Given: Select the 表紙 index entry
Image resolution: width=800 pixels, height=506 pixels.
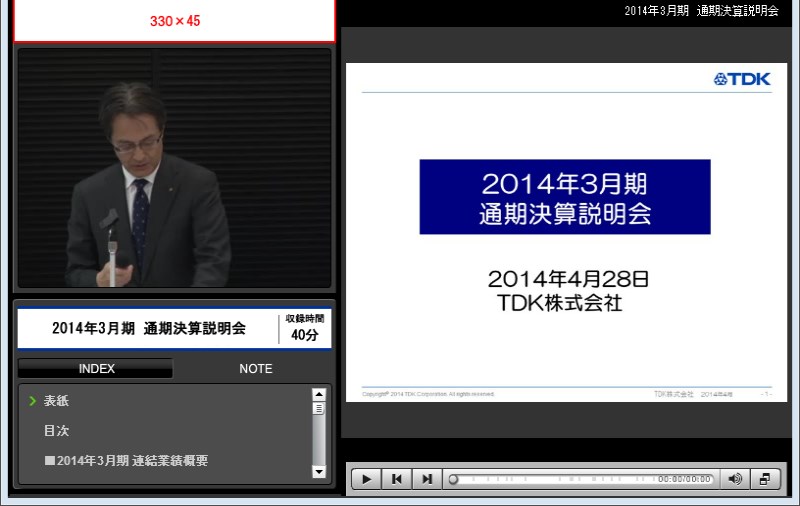Looking at the screenshot, I should 56,401.
